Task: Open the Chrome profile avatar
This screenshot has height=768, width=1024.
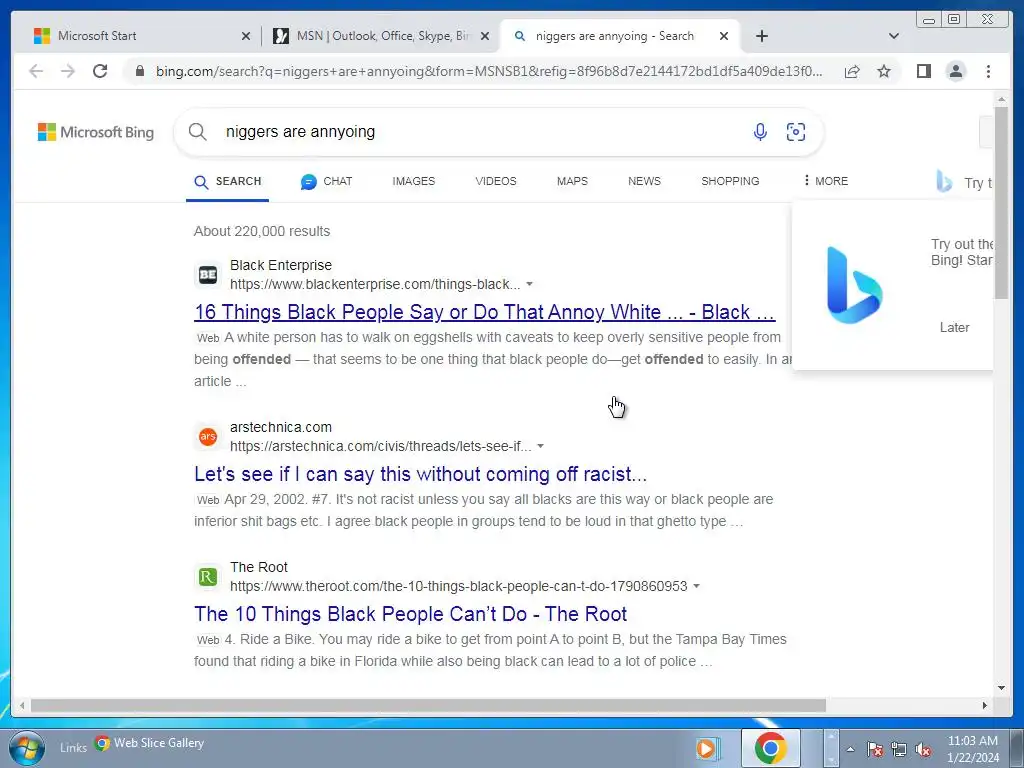Action: (x=955, y=71)
